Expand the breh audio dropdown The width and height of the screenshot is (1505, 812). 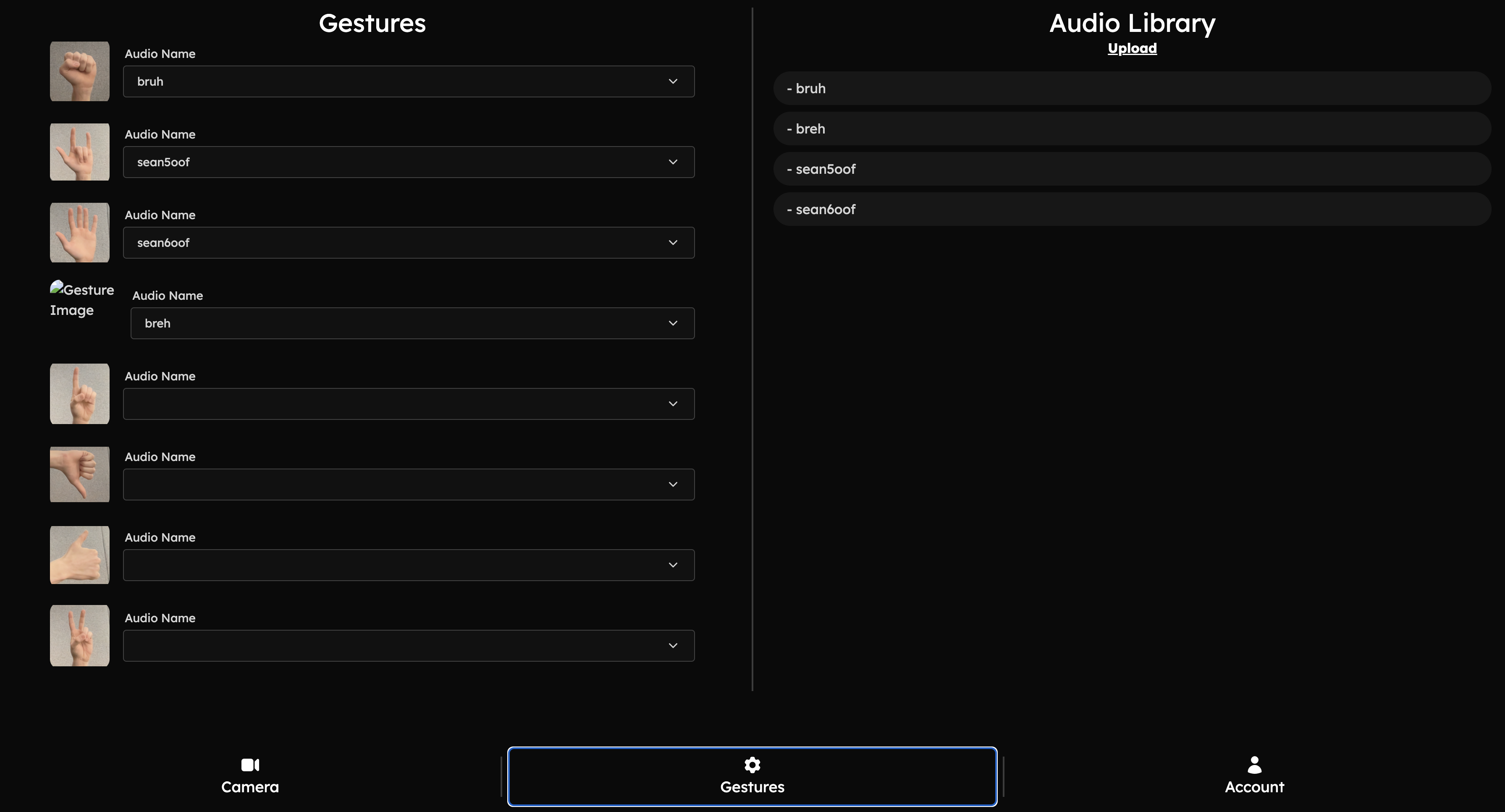click(x=412, y=324)
